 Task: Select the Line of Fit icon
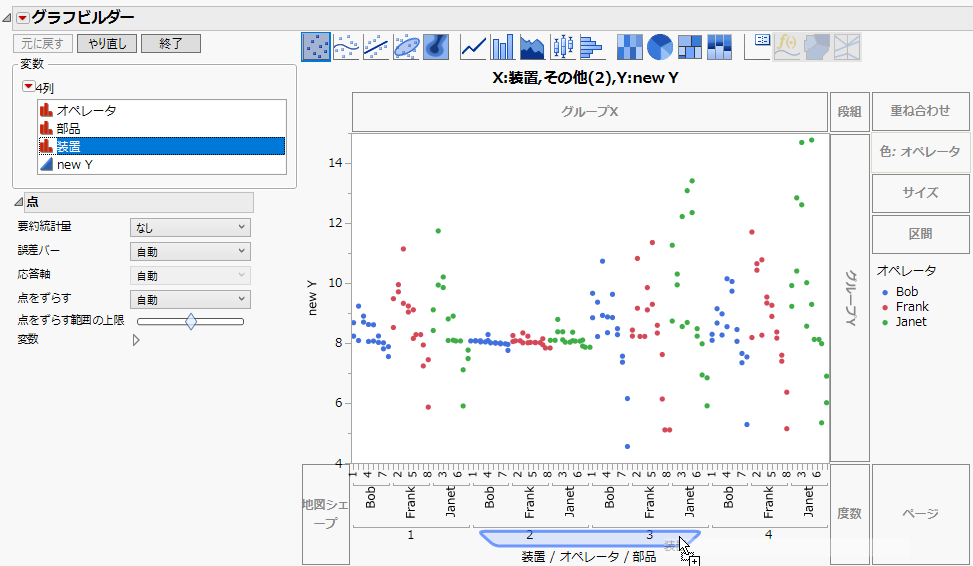[x=376, y=46]
